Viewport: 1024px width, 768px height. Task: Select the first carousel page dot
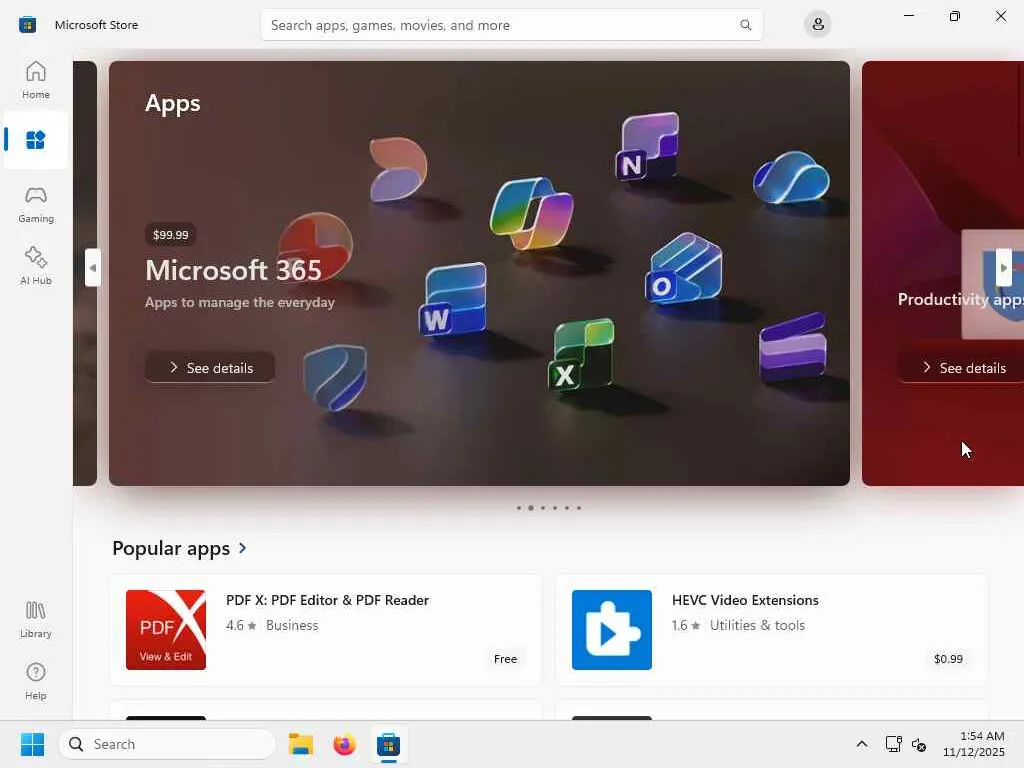coord(519,507)
